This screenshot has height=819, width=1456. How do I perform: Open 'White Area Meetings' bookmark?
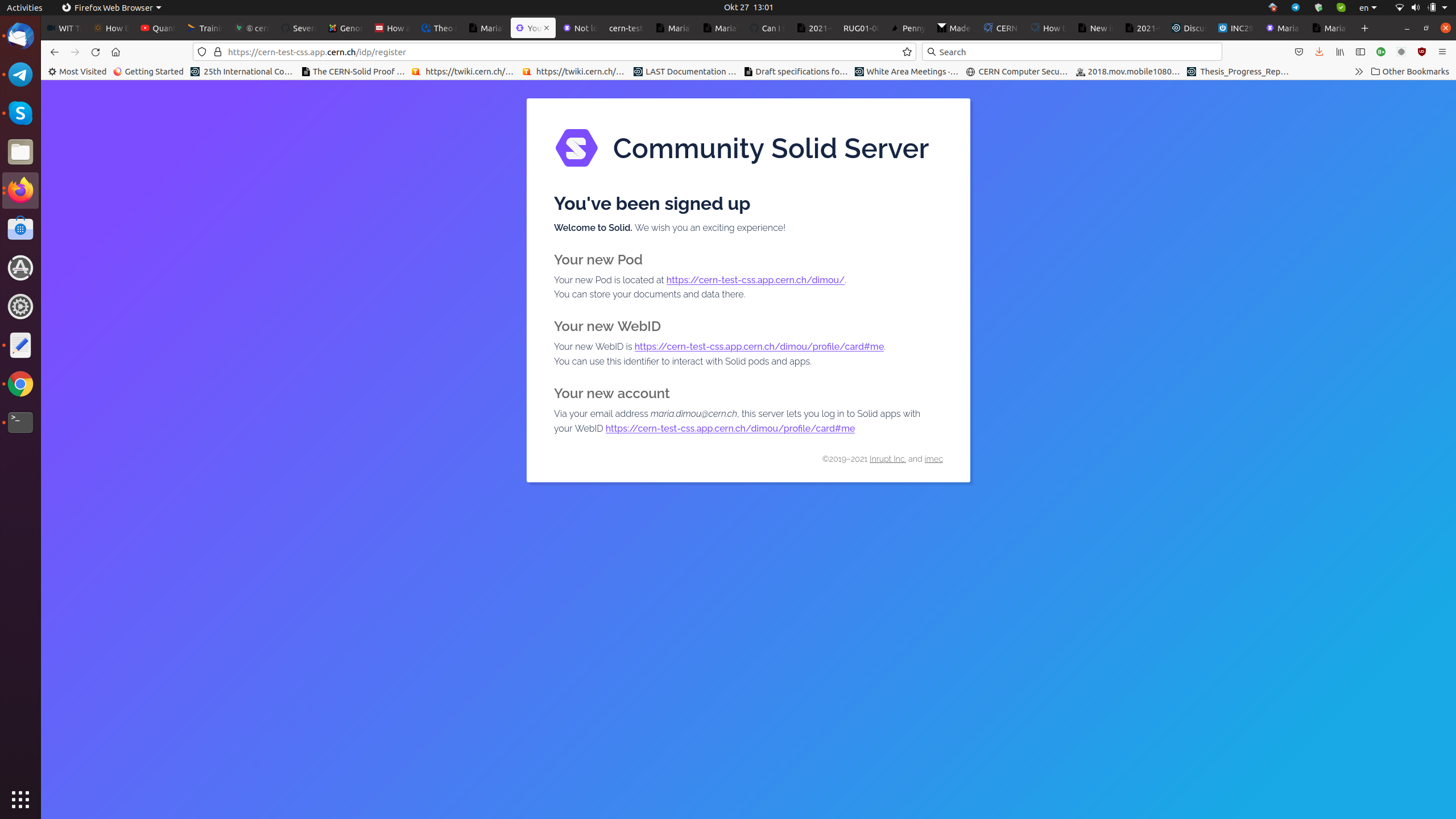[x=906, y=72]
